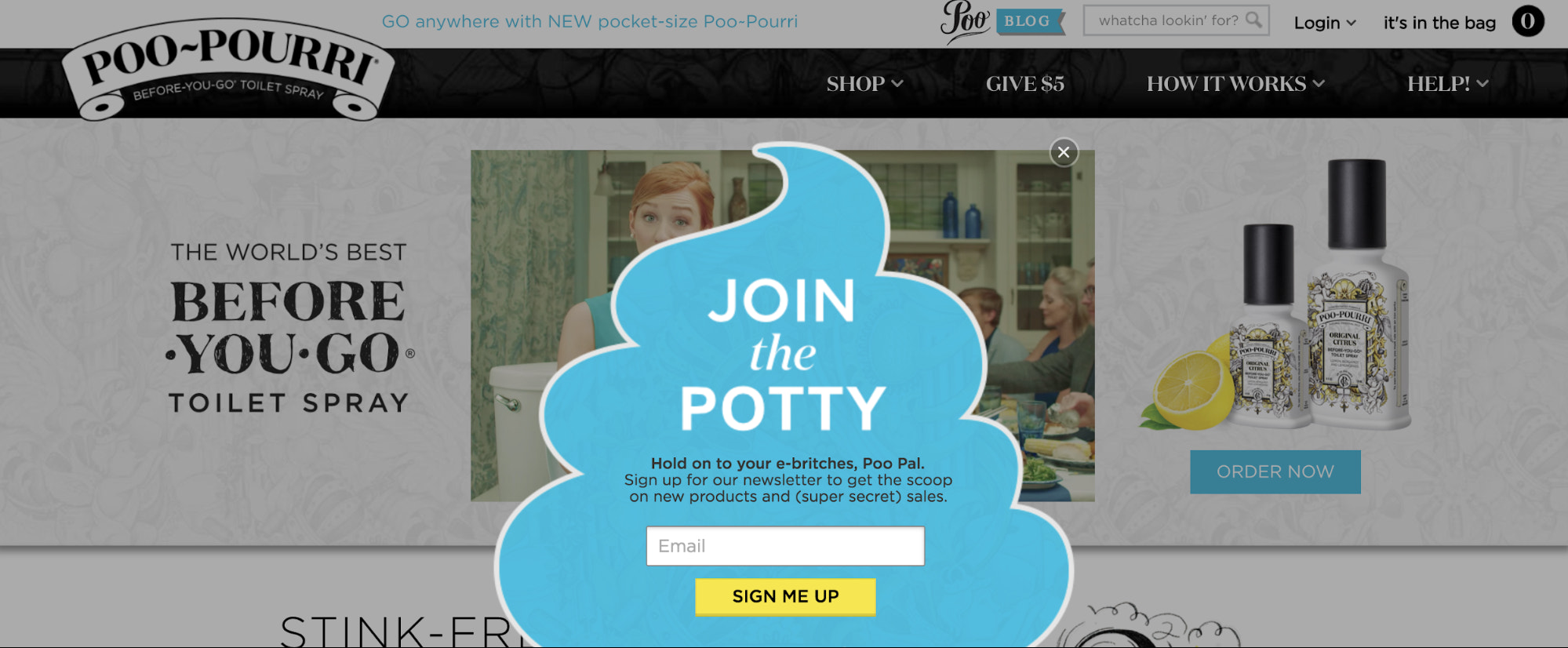The image size is (1568, 648).
Task: Expand the SHOP menu
Action: coord(864,83)
